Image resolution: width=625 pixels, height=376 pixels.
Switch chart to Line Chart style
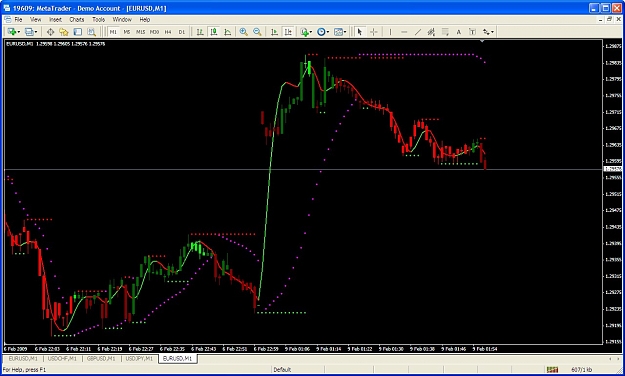[228, 32]
